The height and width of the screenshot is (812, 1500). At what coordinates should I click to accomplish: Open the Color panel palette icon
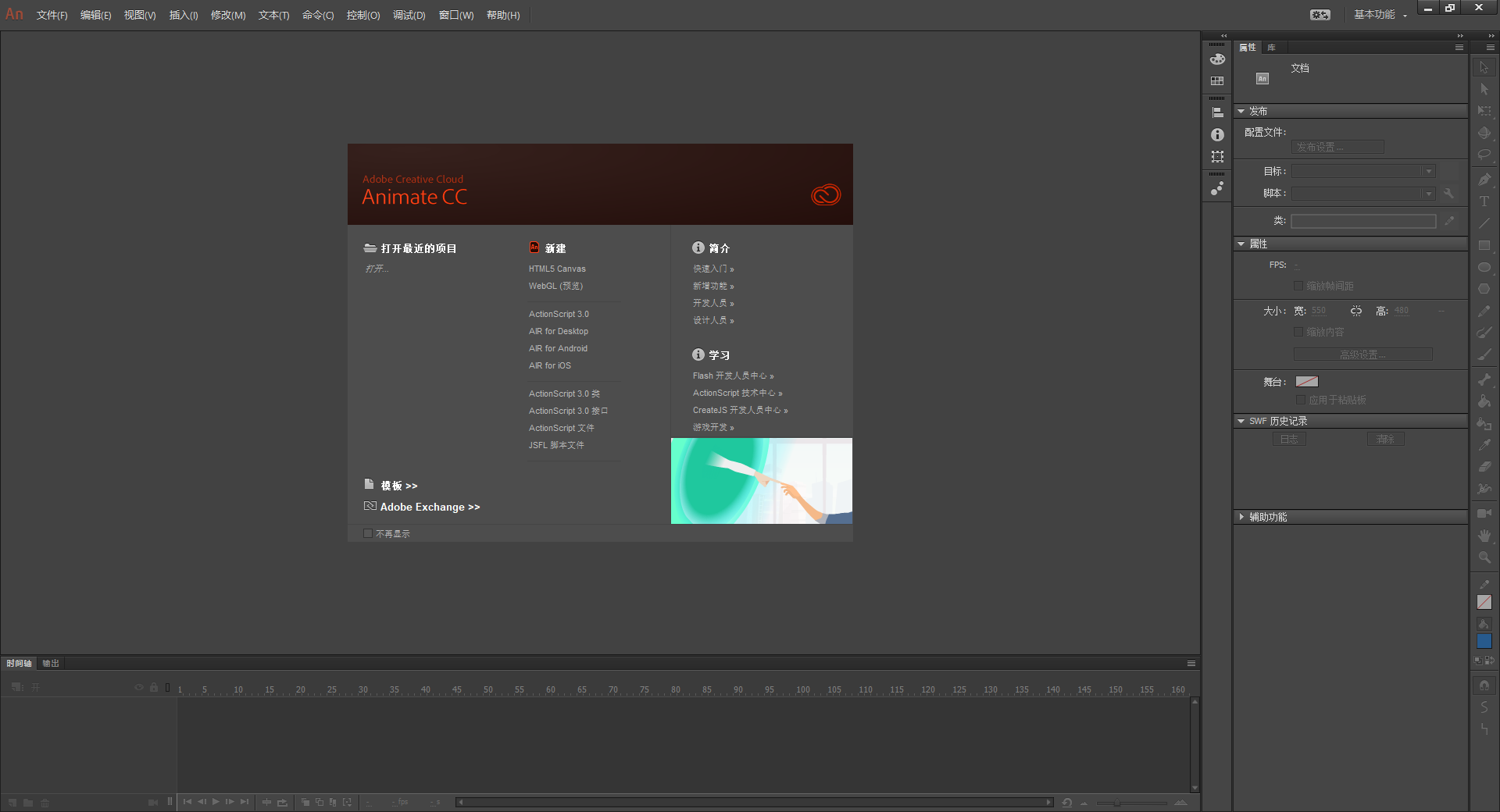click(x=1217, y=59)
